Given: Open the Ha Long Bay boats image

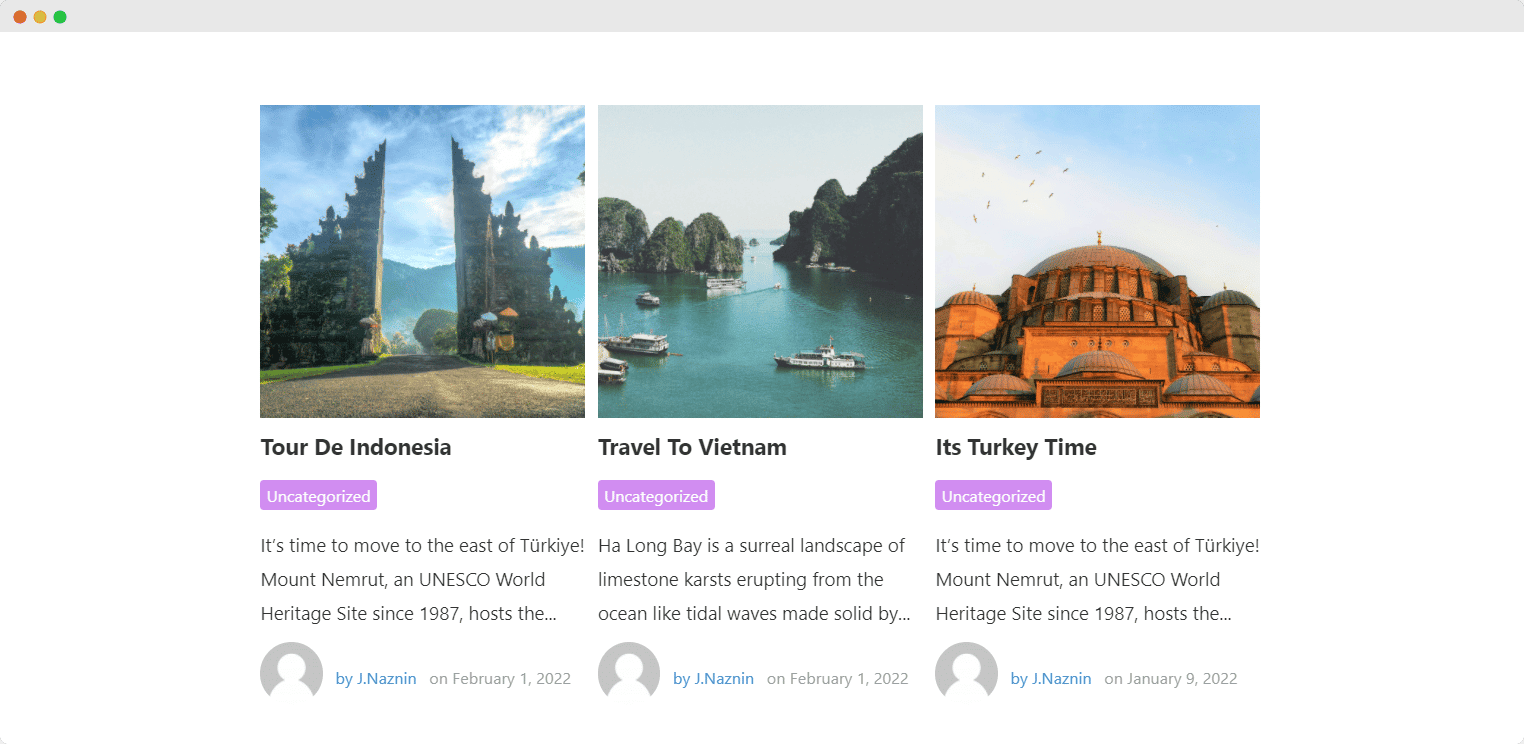Looking at the screenshot, I should point(760,261).
